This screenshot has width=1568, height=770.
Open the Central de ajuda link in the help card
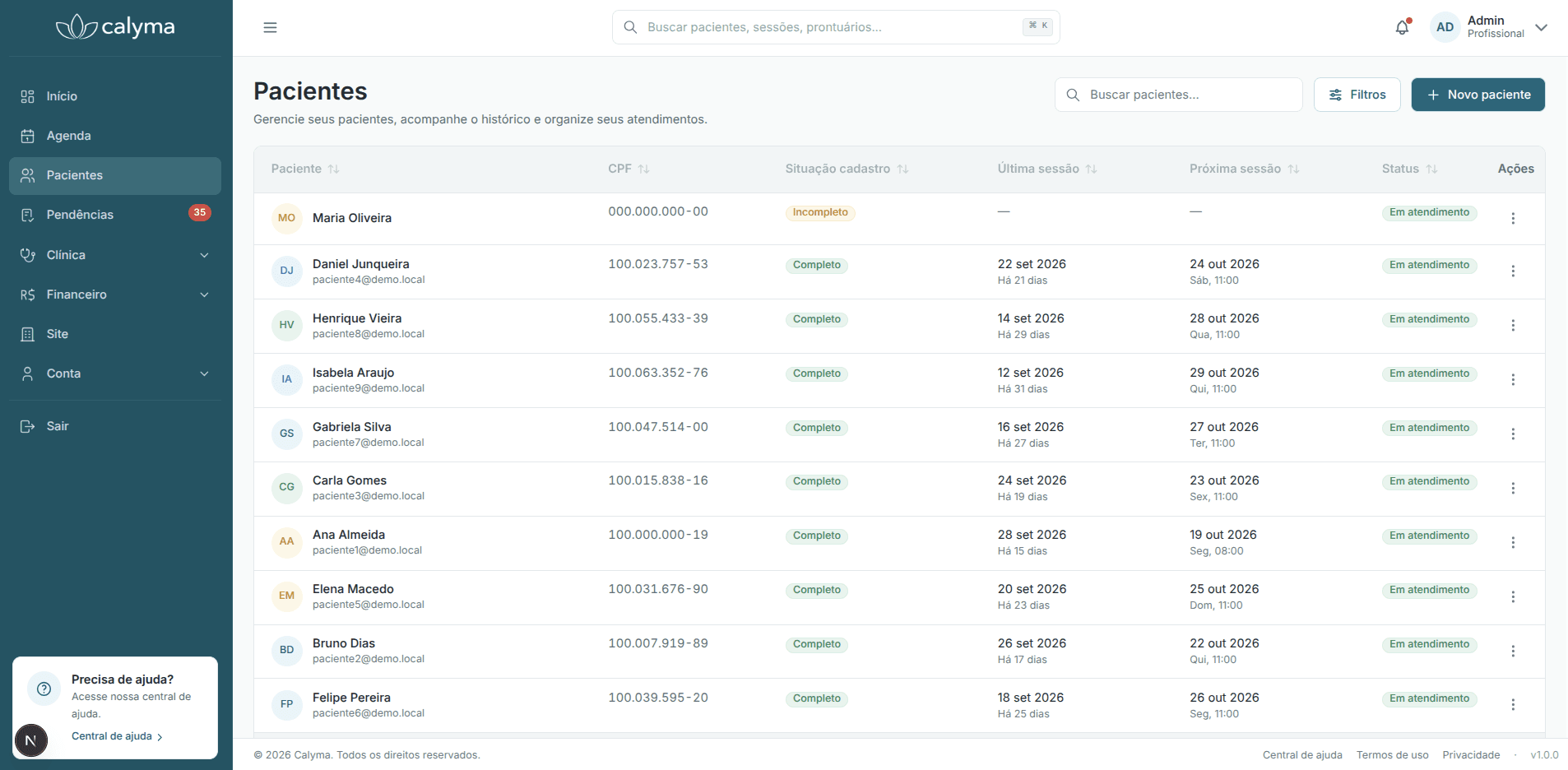click(117, 736)
